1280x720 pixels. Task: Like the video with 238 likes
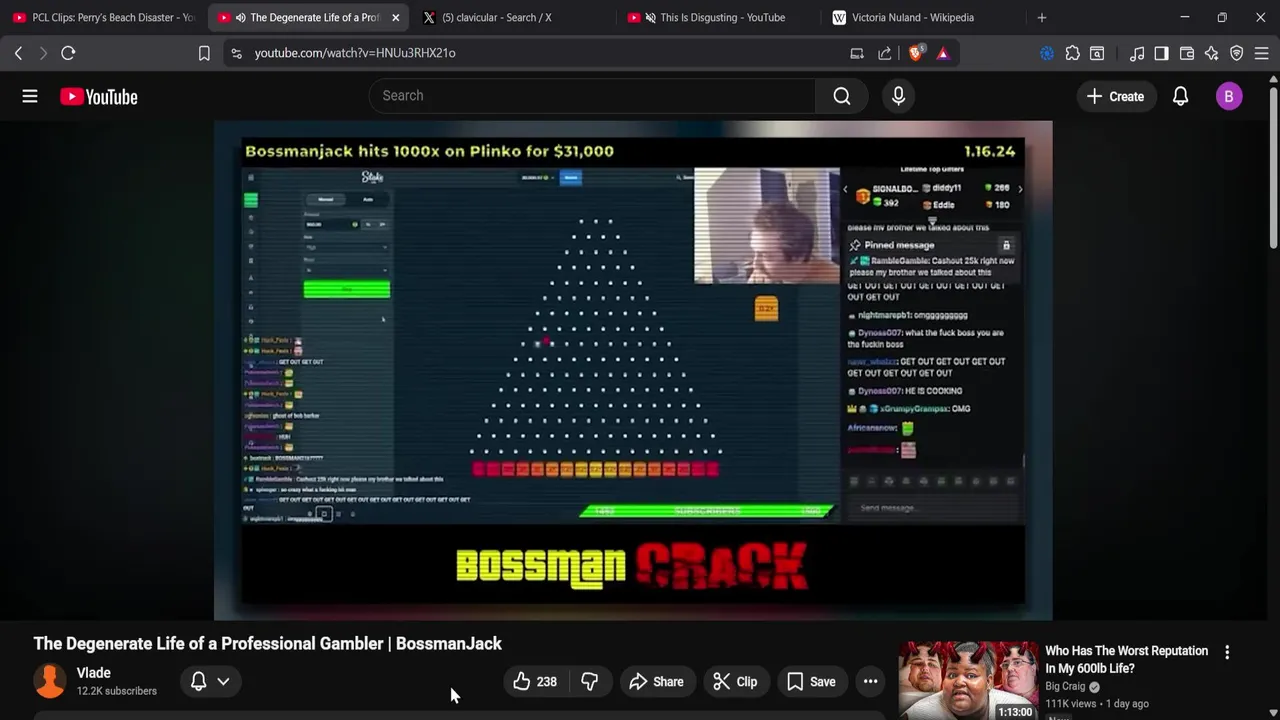(536, 681)
